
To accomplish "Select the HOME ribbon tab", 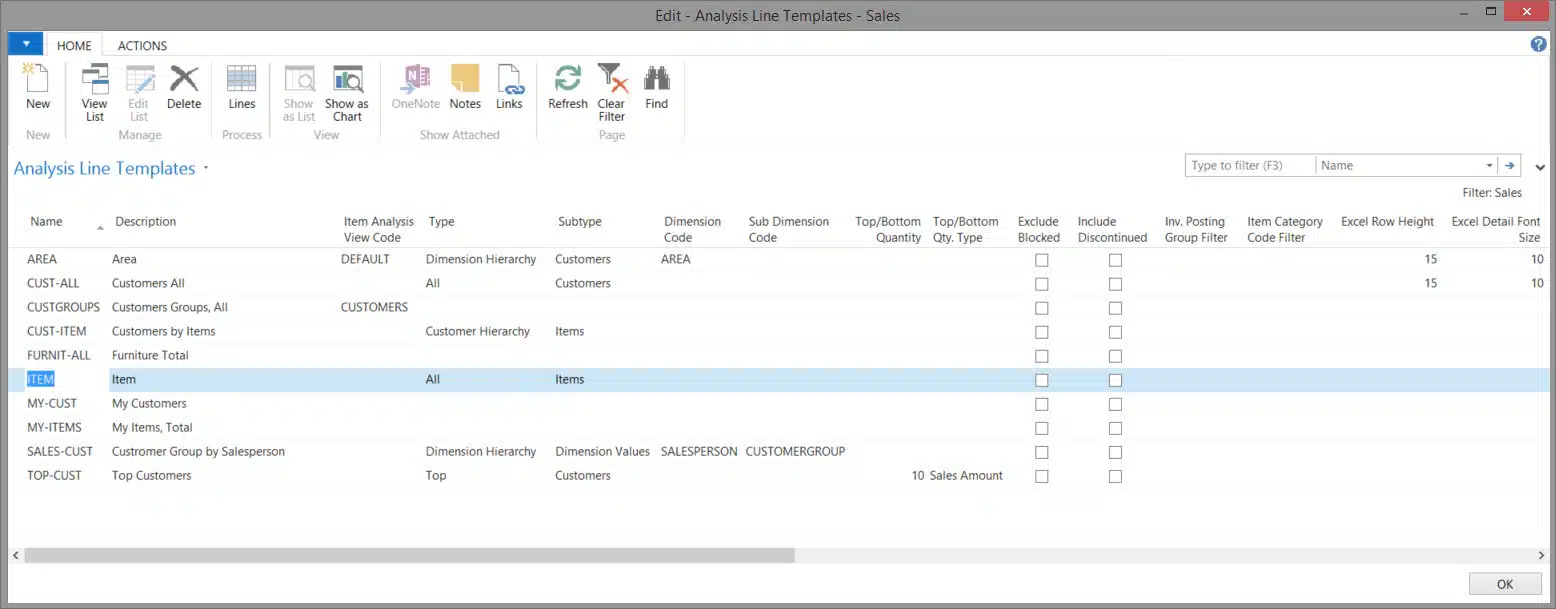I will pyautogui.click(x=74, y=45).
